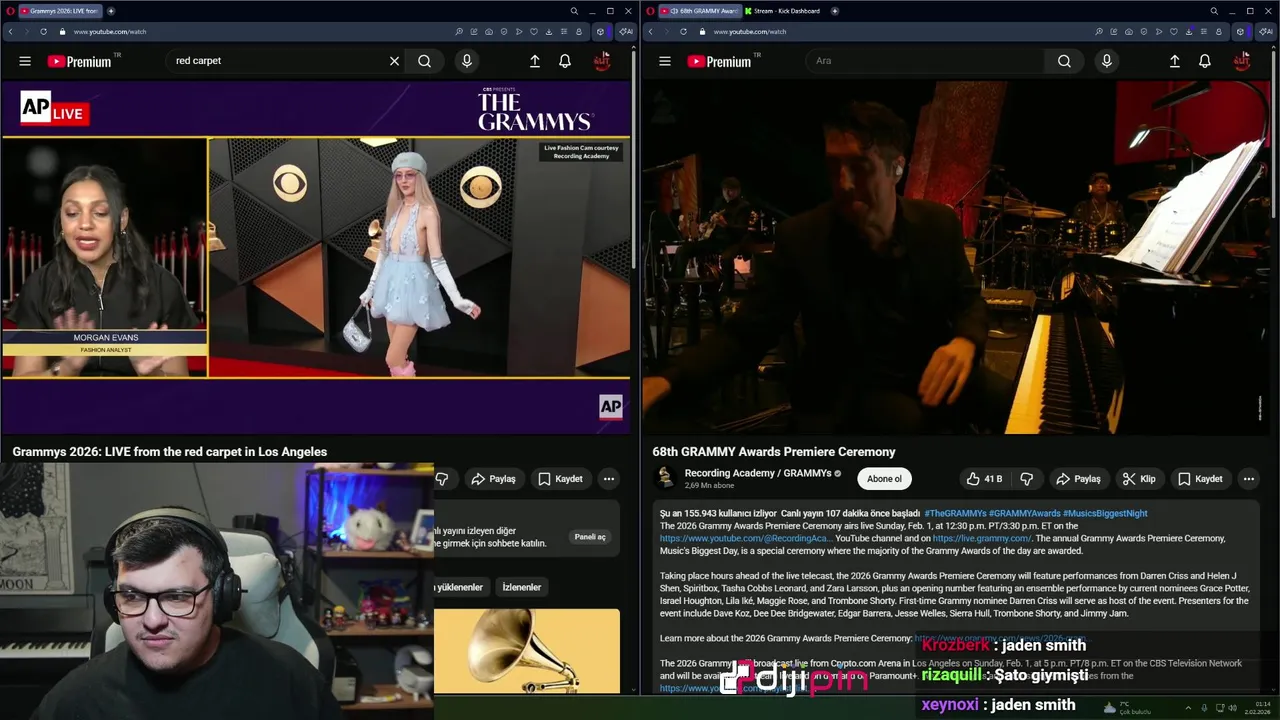Open Aria AI button in right browser
Viewport: 1280px width, 720px height.
click(1265, 31)
